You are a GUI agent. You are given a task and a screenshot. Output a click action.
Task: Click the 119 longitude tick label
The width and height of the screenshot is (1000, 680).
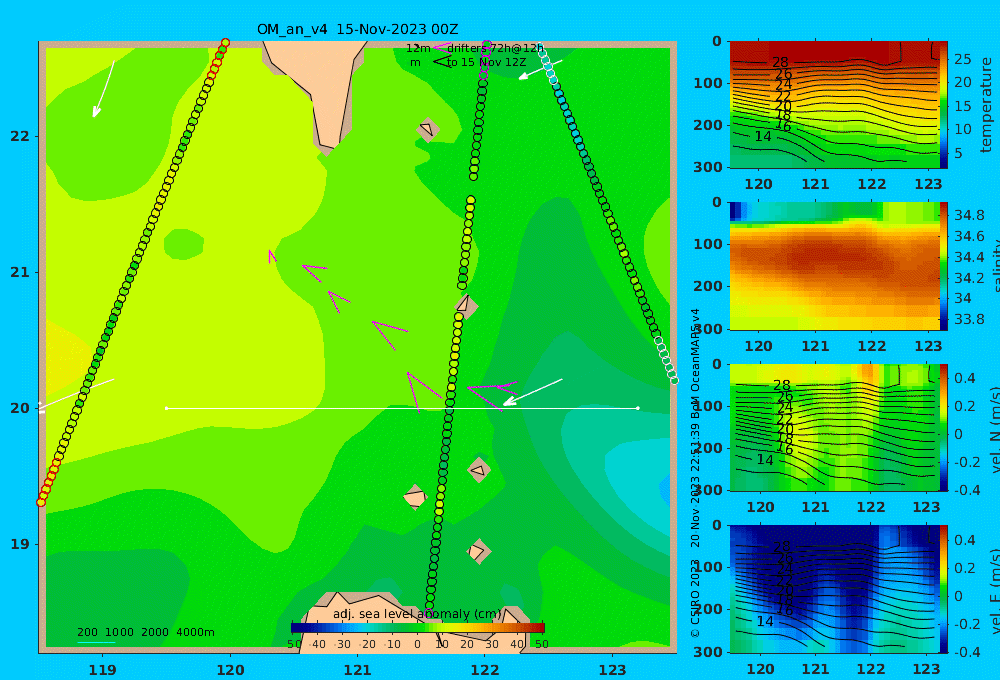click(103, 670)
